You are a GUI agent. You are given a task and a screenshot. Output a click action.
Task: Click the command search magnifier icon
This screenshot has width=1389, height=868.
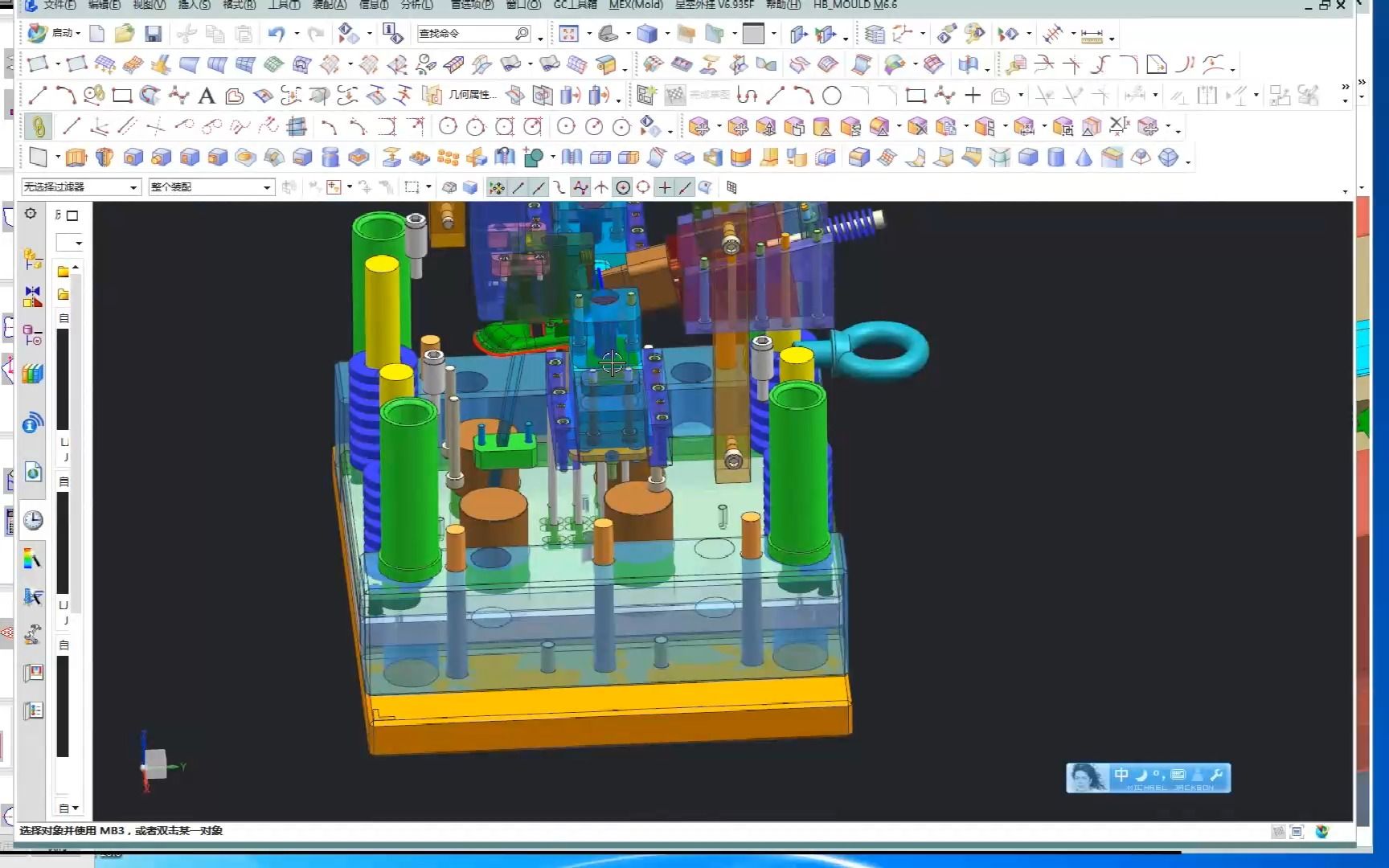point(522,33)
